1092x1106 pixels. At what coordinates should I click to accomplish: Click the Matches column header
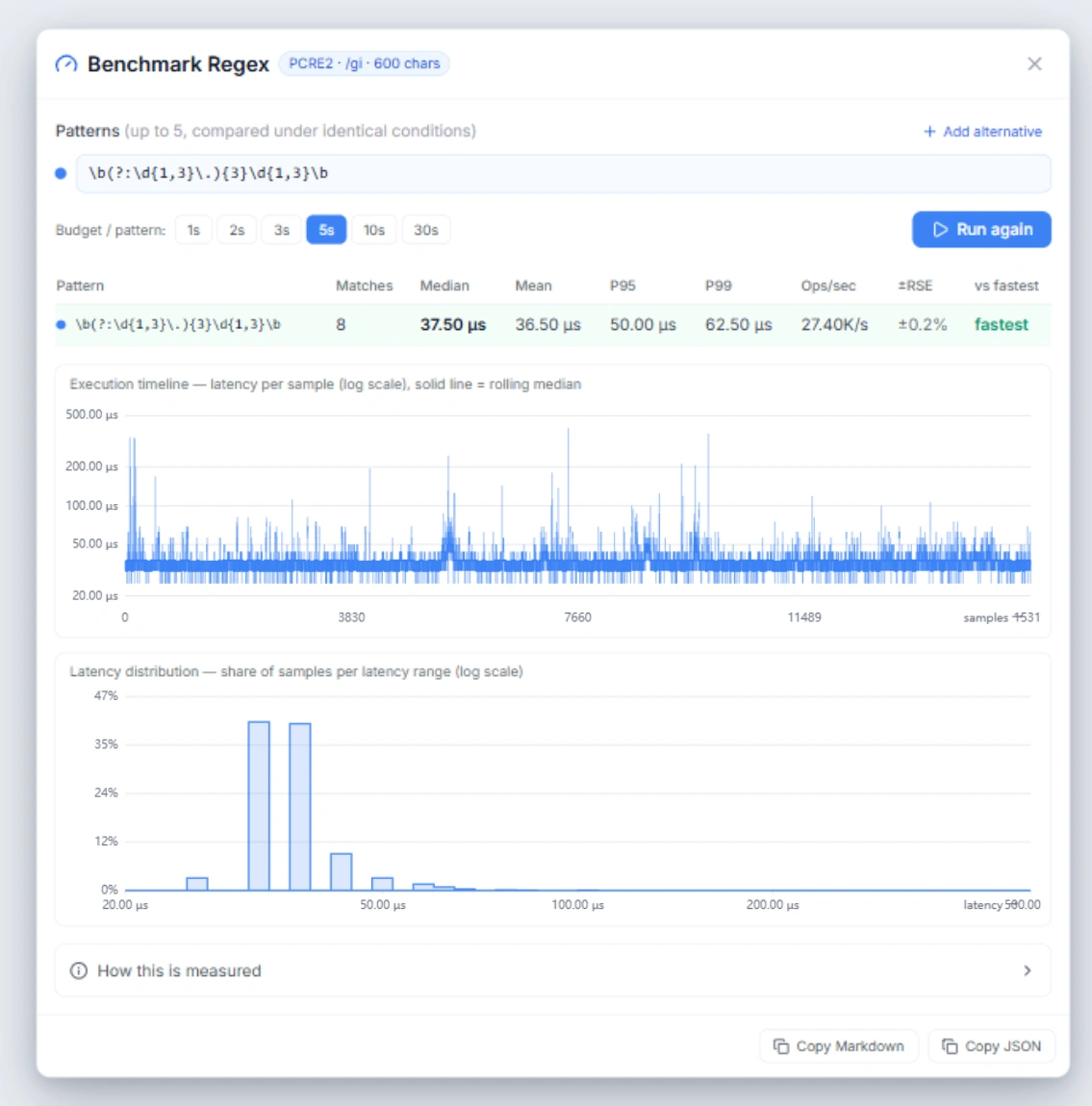[x=364, y=286]
